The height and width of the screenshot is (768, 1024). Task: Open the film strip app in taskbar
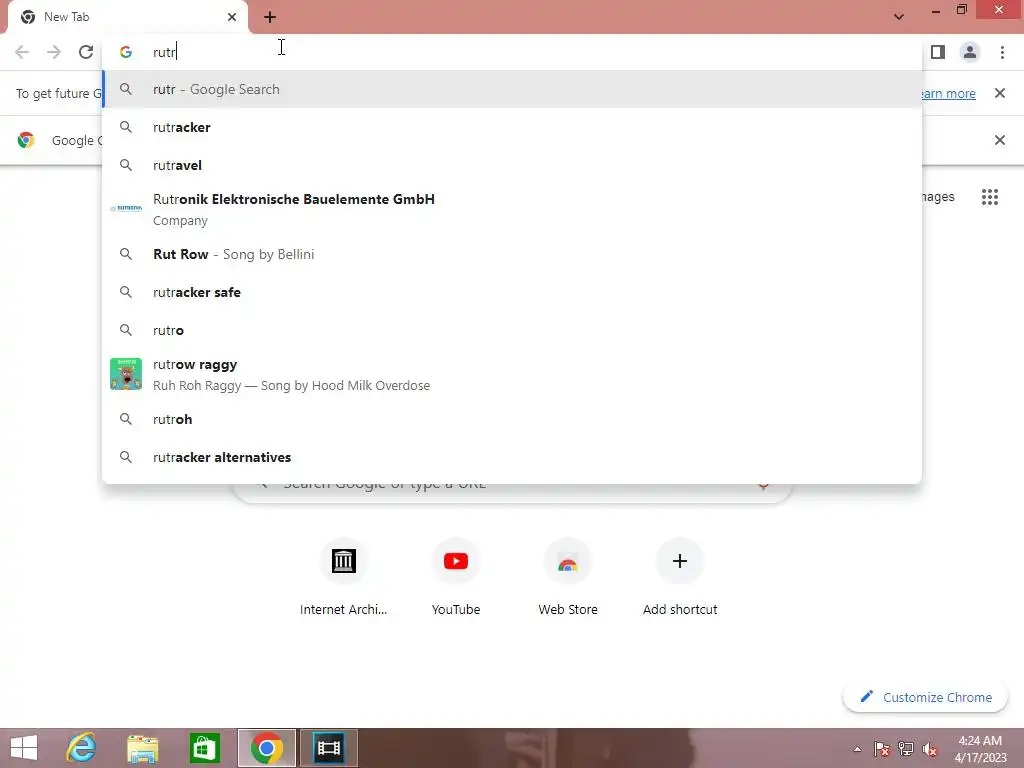click(328, 748)
